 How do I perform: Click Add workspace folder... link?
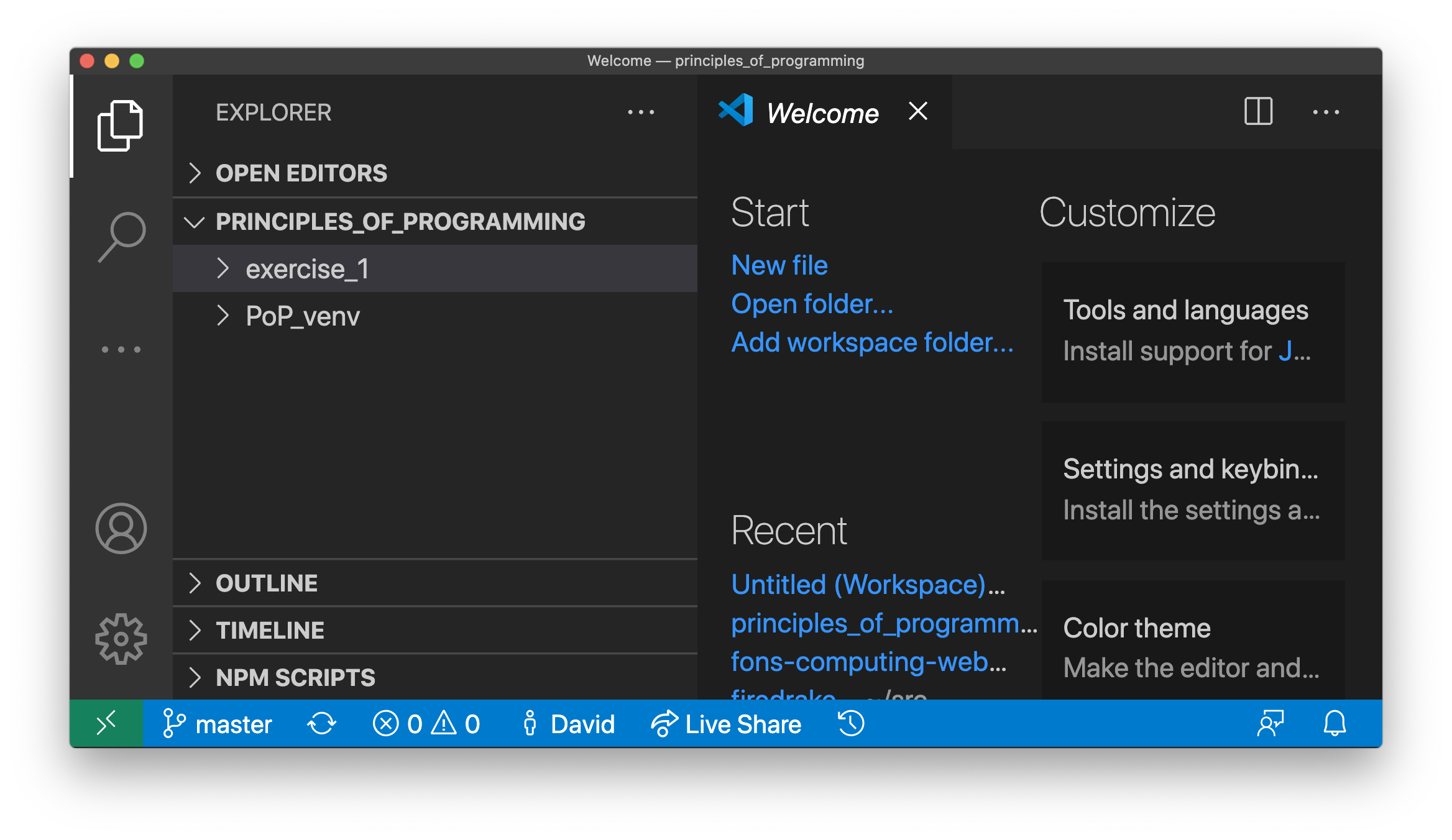point(872,342)
